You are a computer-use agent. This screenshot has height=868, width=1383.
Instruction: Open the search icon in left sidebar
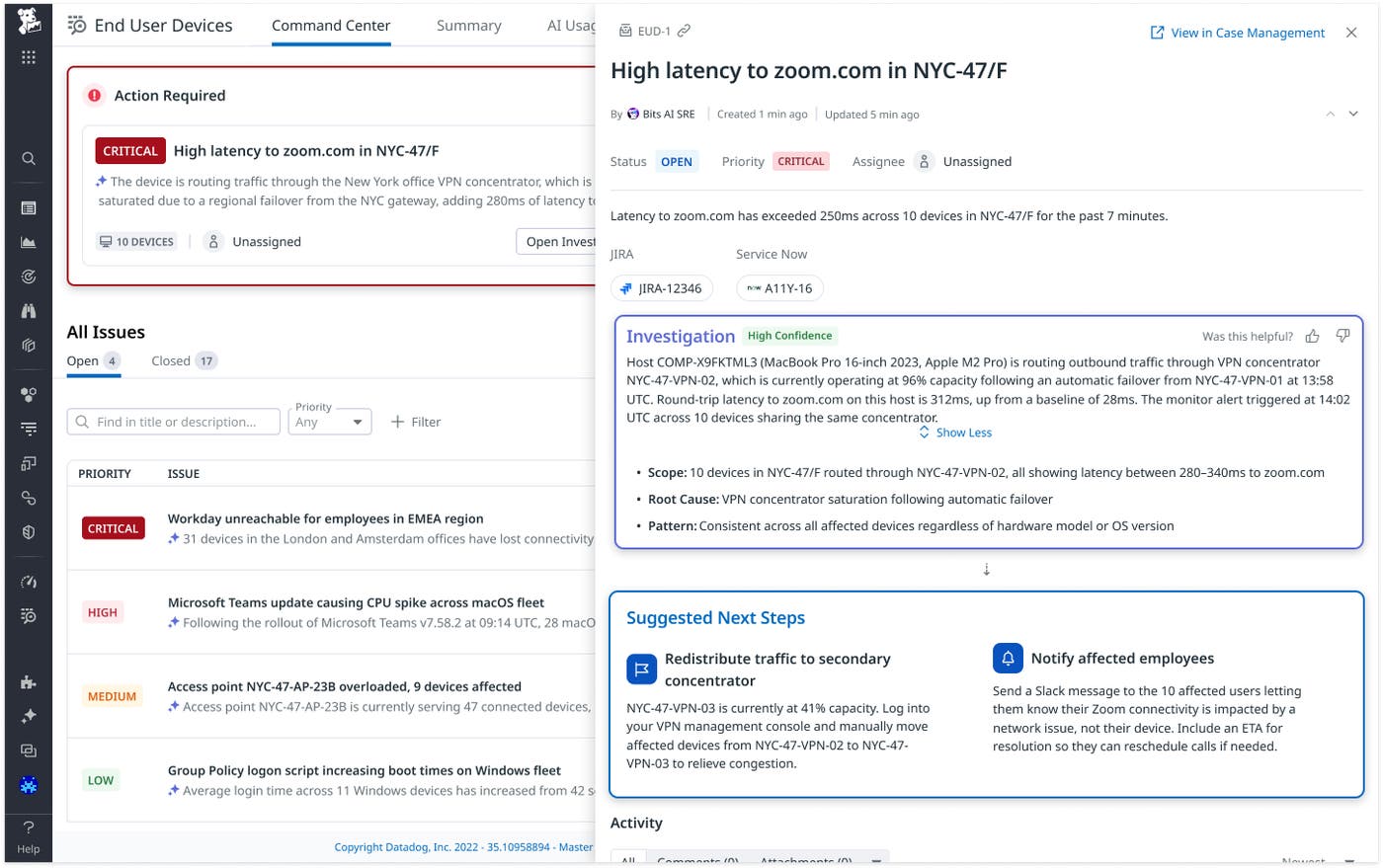point(29,158)
